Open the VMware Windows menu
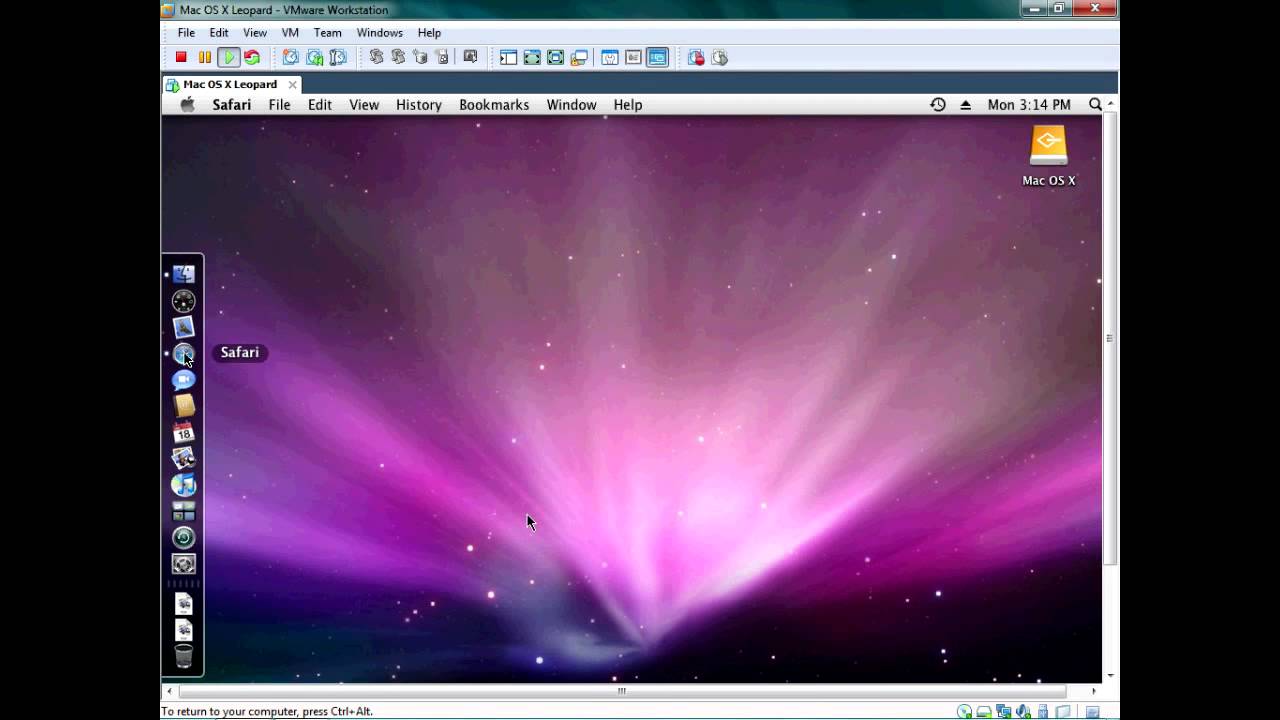 point(380,33)
